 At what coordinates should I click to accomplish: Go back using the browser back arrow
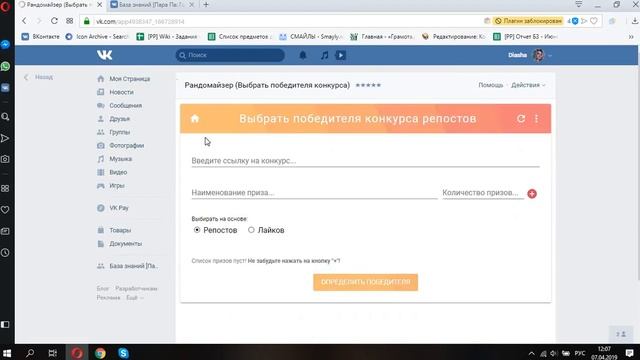click(x=24, y=21)
